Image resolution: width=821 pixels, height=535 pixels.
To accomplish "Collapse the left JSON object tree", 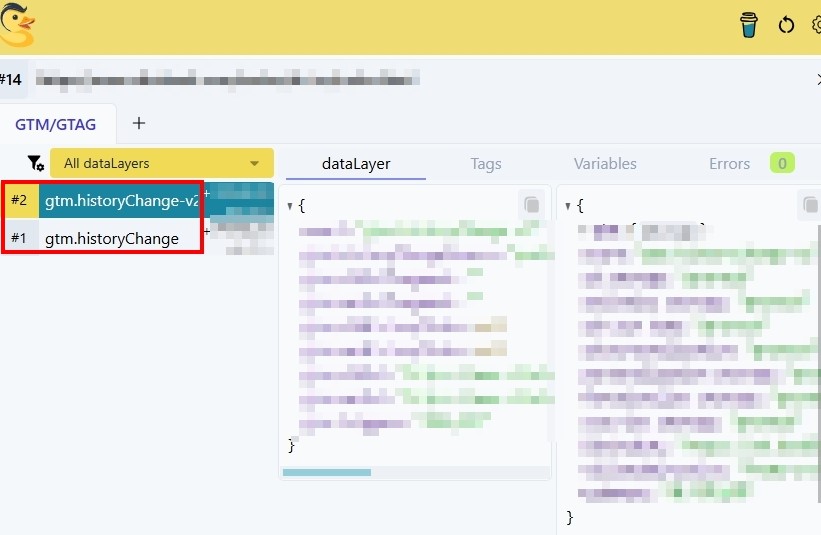I will pyautogui.click(x=289, y=206).
